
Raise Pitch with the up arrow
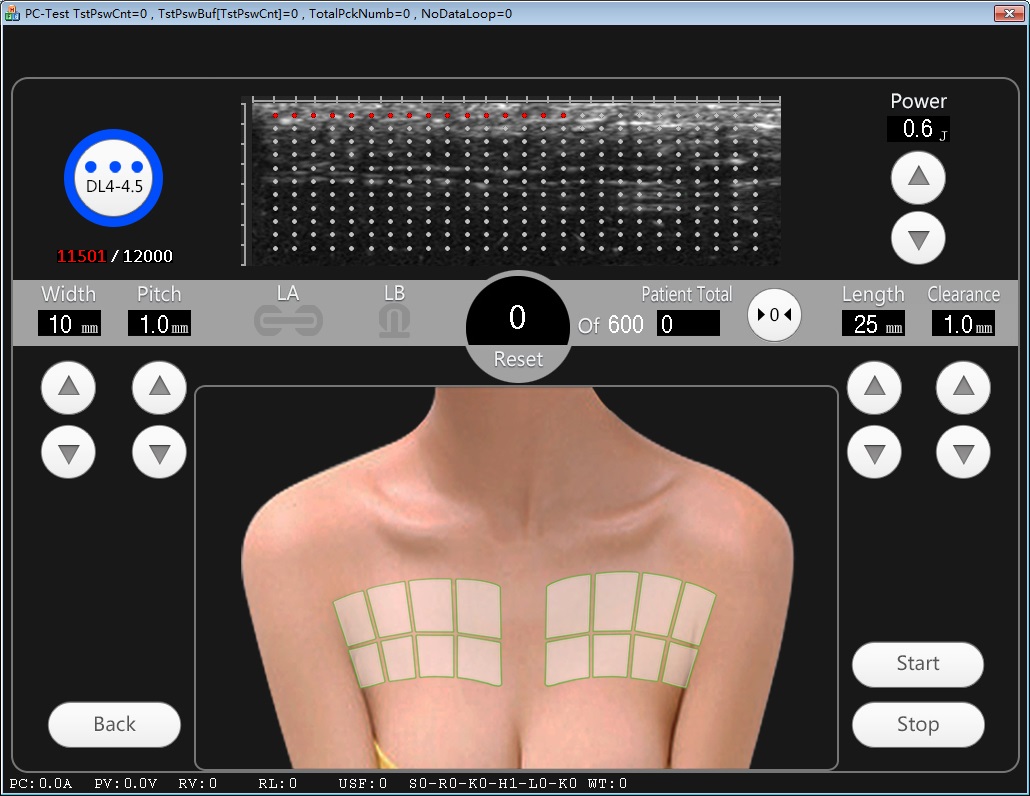(x=159, y=388)
